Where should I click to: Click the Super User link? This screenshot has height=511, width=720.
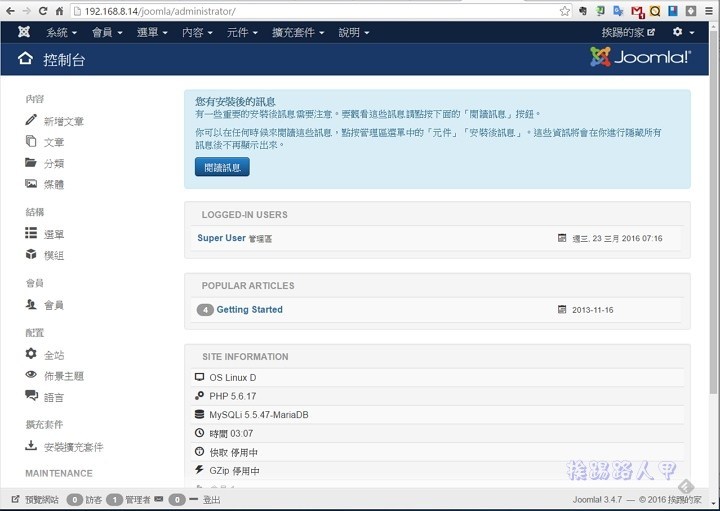(x=221, y=238)
